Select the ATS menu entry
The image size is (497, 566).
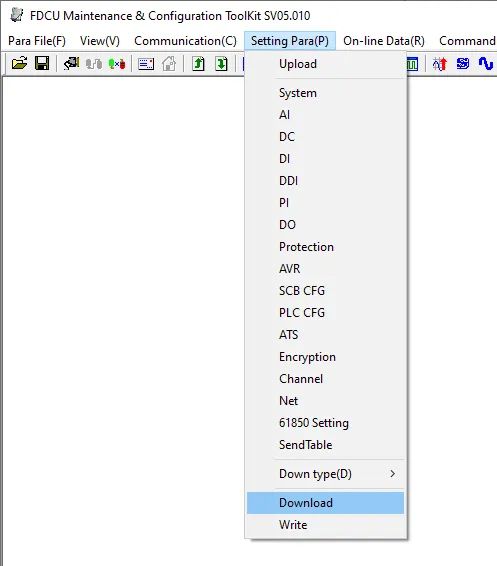[x=326, y=335]
